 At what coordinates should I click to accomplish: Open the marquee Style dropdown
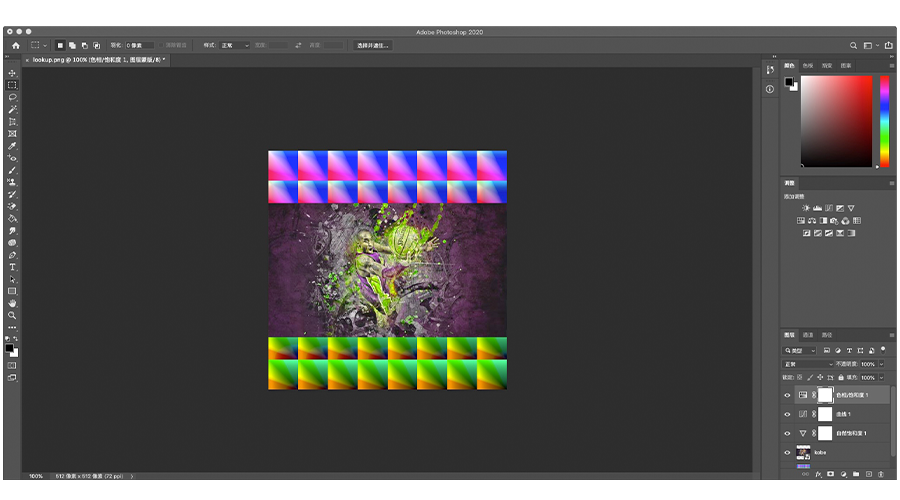click(x=235, y=45)
